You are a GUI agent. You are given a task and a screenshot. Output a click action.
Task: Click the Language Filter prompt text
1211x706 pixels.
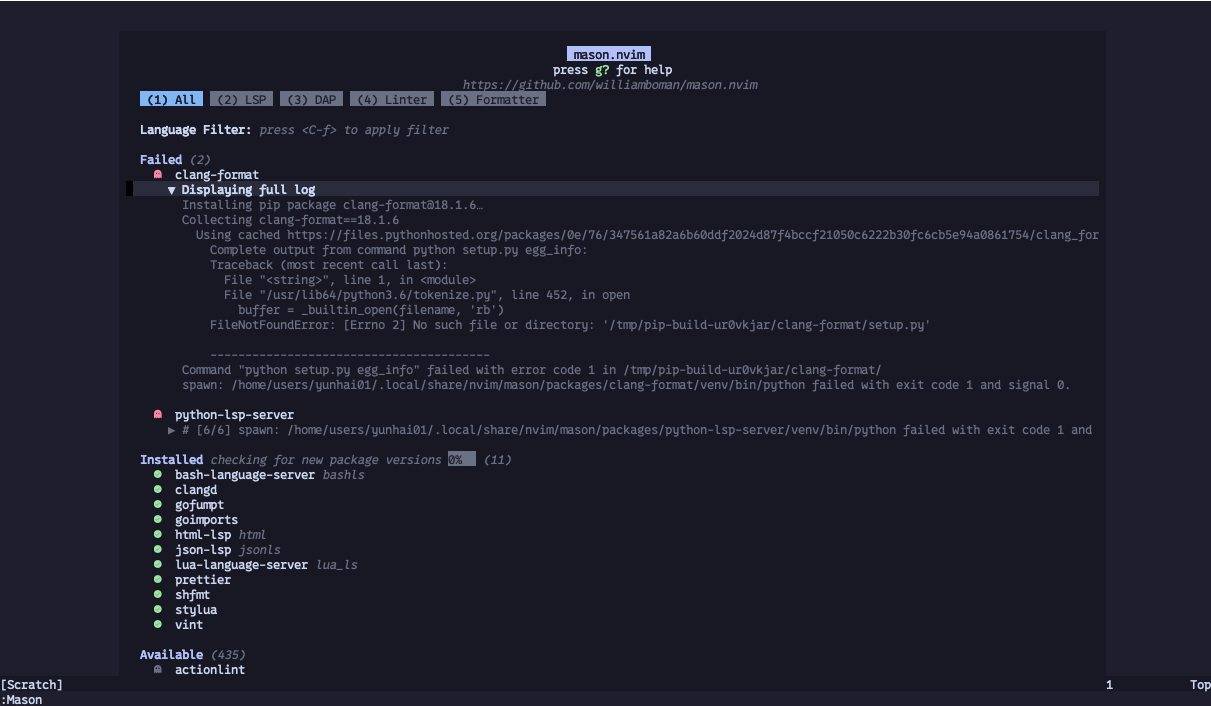click(354, 130)
